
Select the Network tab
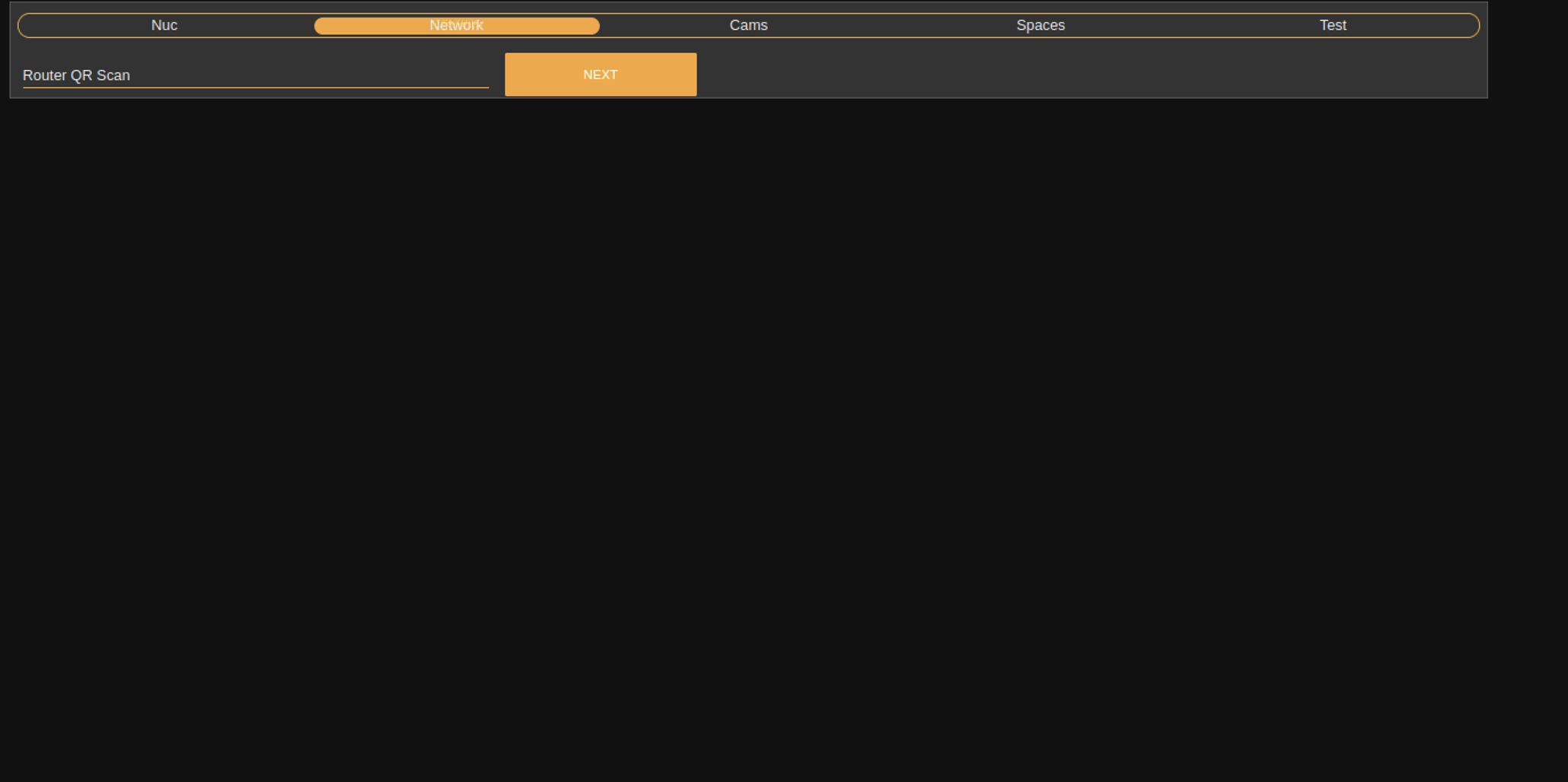click(x=457, y=25)
